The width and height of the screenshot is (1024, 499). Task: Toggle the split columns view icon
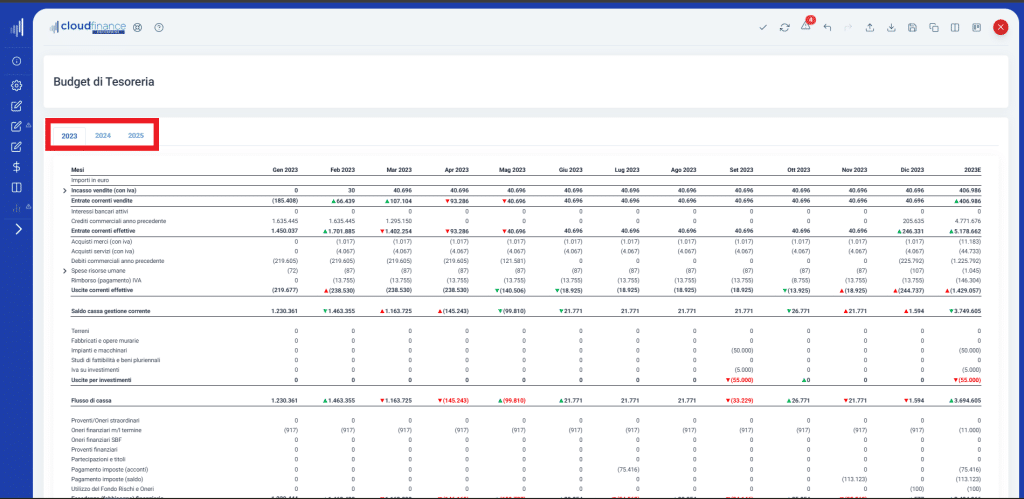click(x=955, y=28)
